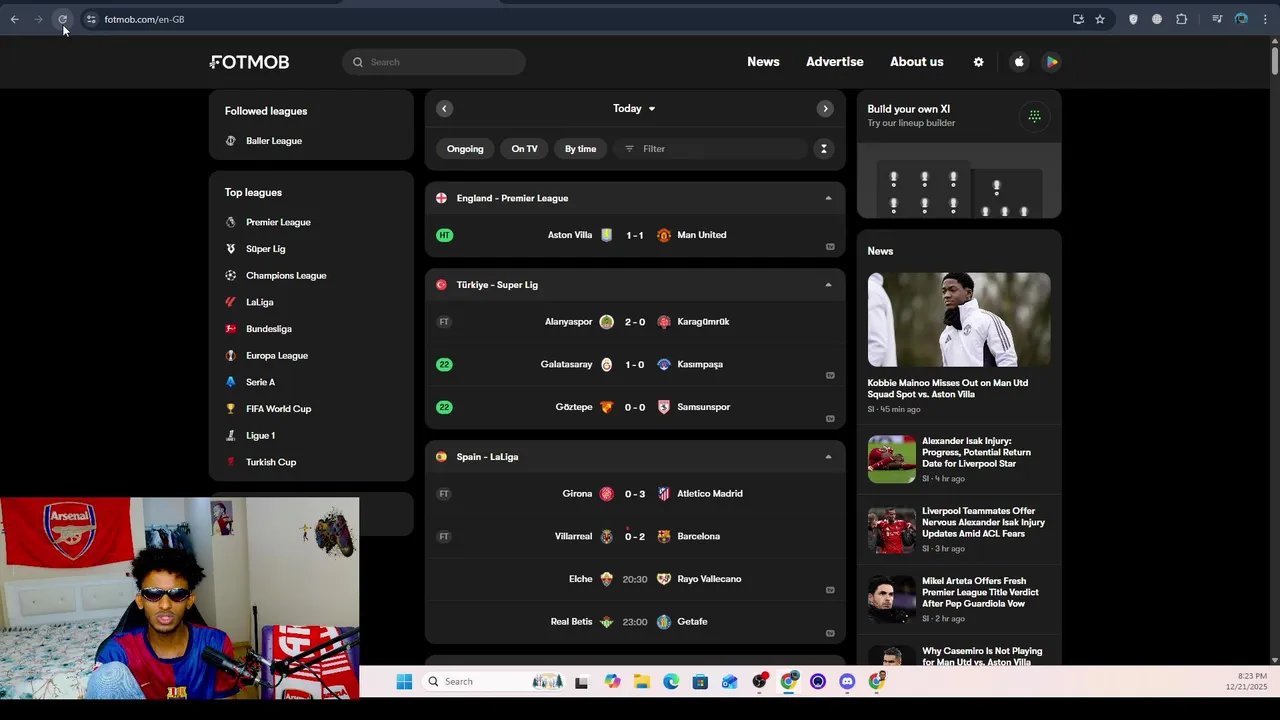Click TV icon on Galatasaray match row
The height and width of the screenshot is (720, 1280).
click(x=830, y=376)
